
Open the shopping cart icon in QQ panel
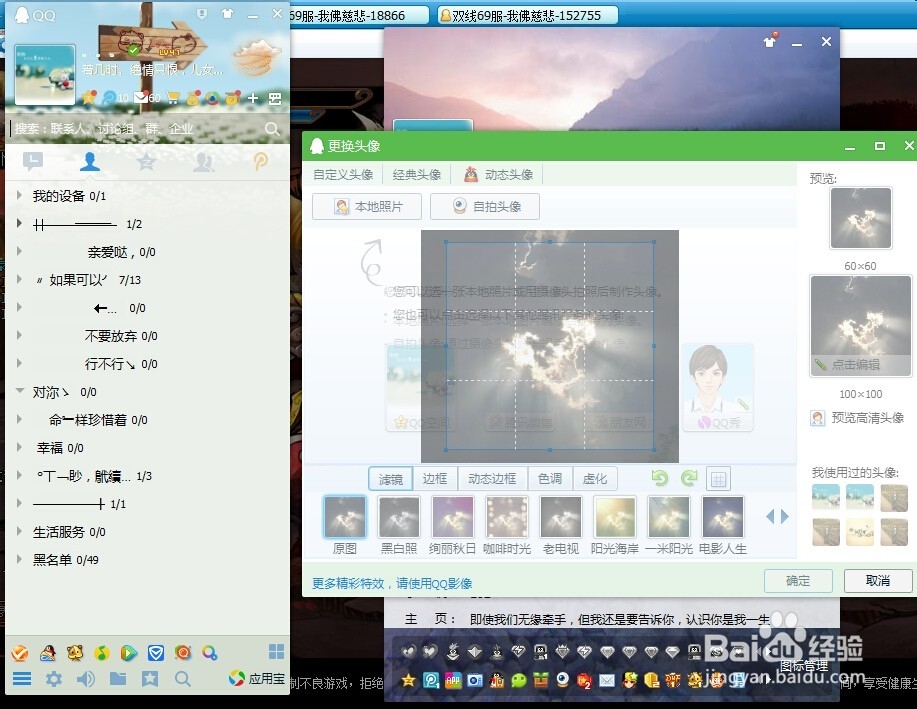[173, 98]
